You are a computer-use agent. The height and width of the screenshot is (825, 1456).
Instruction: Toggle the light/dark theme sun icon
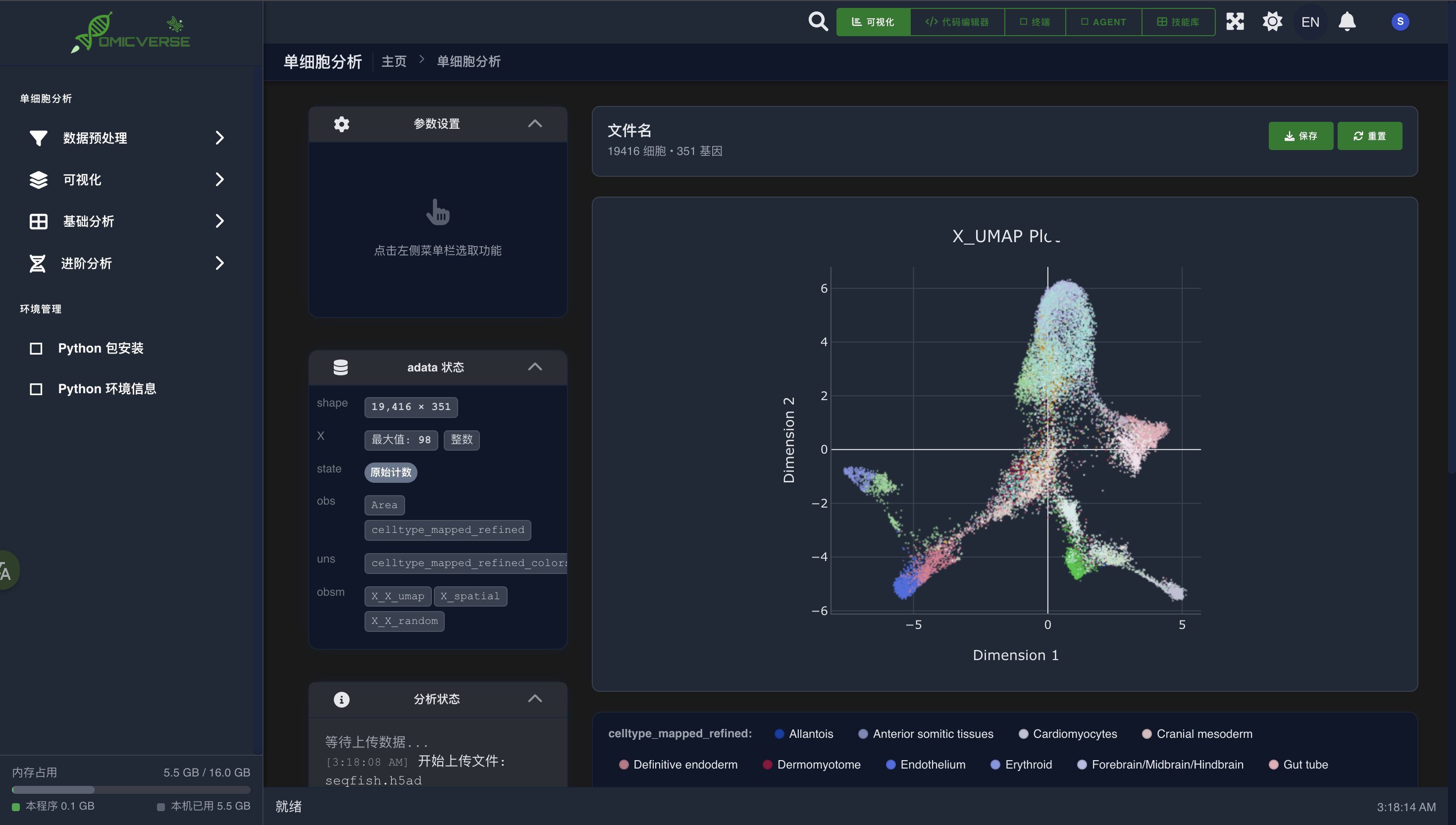[1272, 21]
